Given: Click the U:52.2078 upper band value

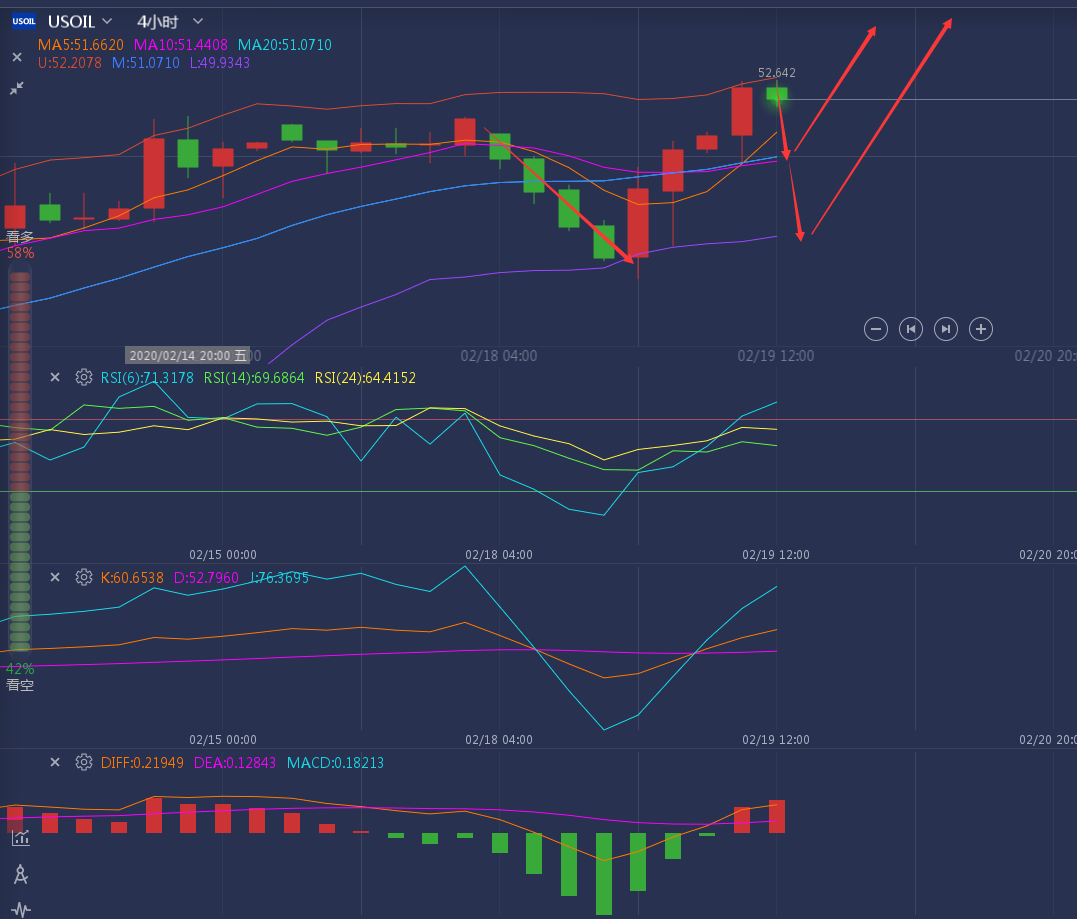Looking at the screenshot, I should 69,63.
